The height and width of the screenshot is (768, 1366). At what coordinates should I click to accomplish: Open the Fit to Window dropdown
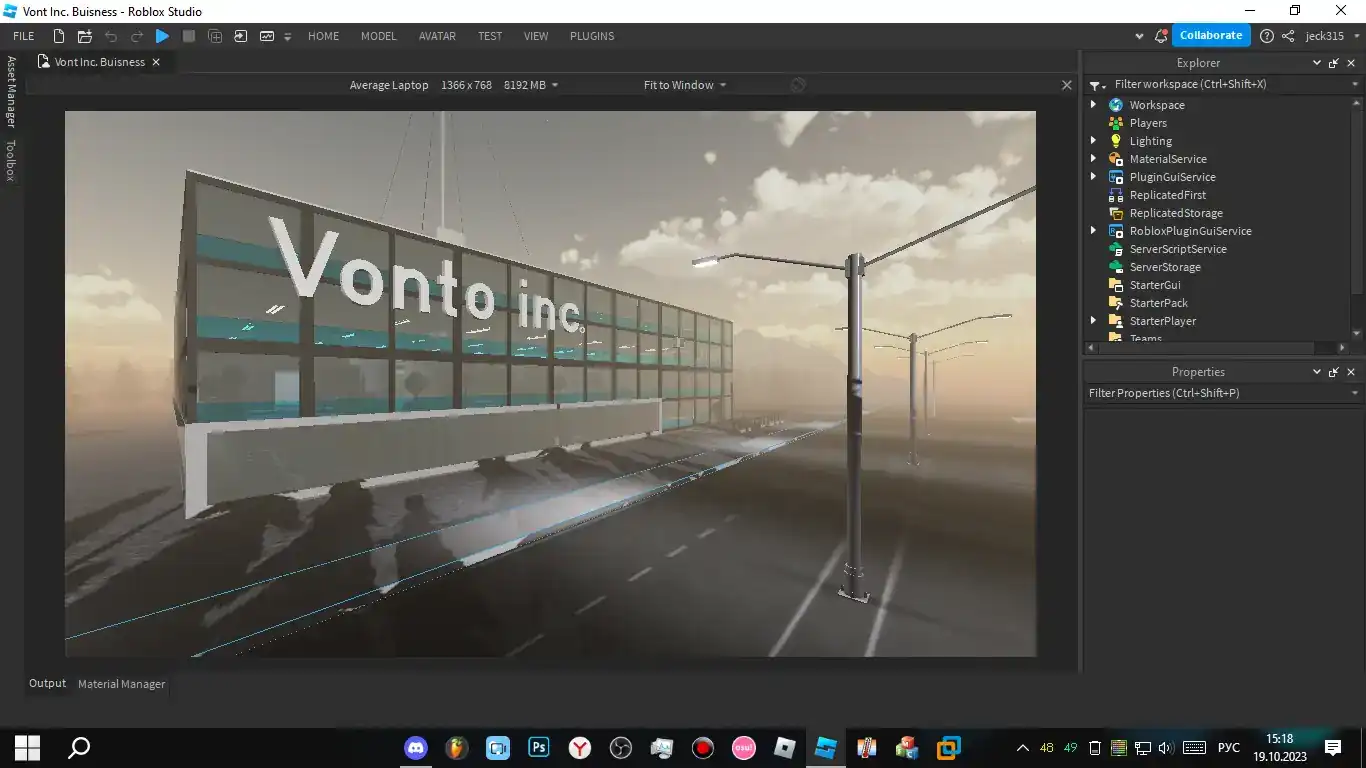click(x=685, y=85)
